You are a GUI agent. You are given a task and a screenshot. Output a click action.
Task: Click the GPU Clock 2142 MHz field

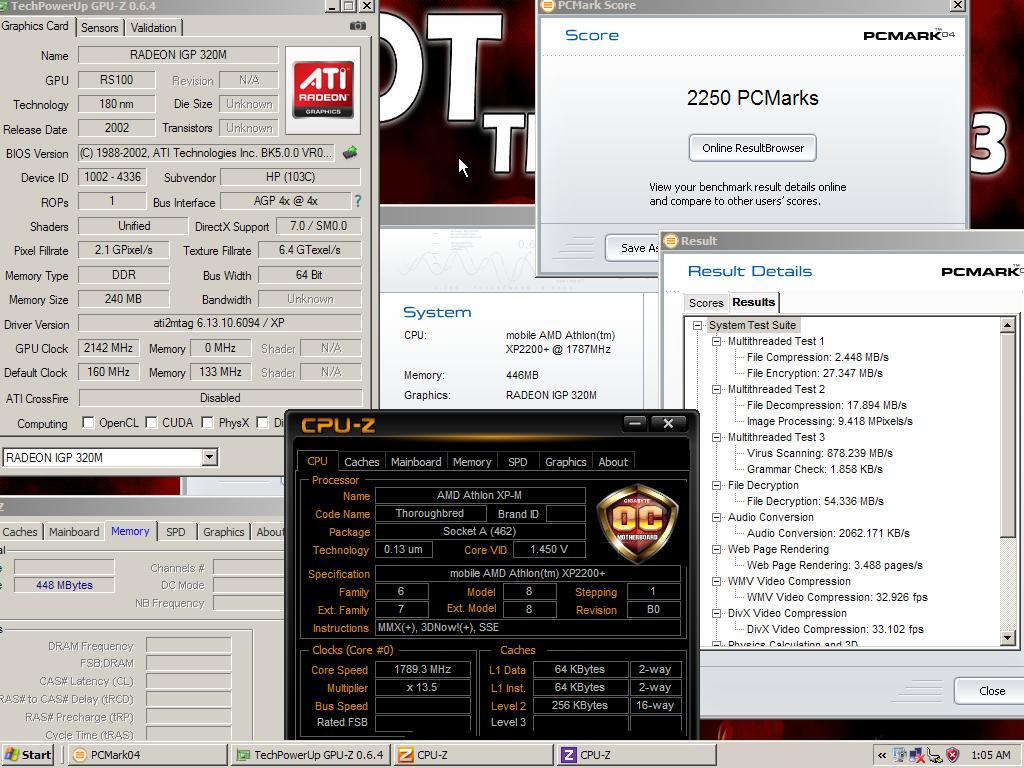click(108, 348)
